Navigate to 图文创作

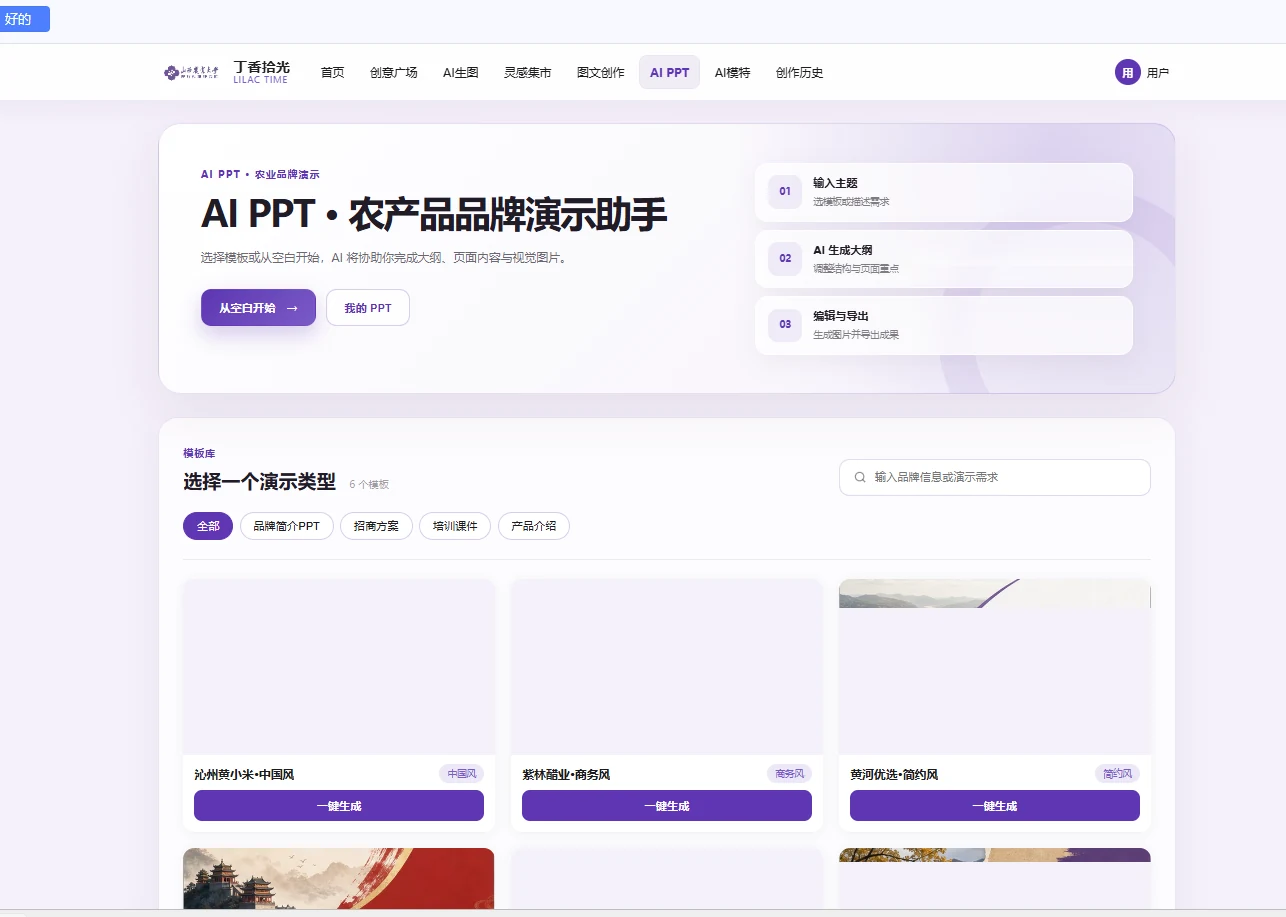601,72
